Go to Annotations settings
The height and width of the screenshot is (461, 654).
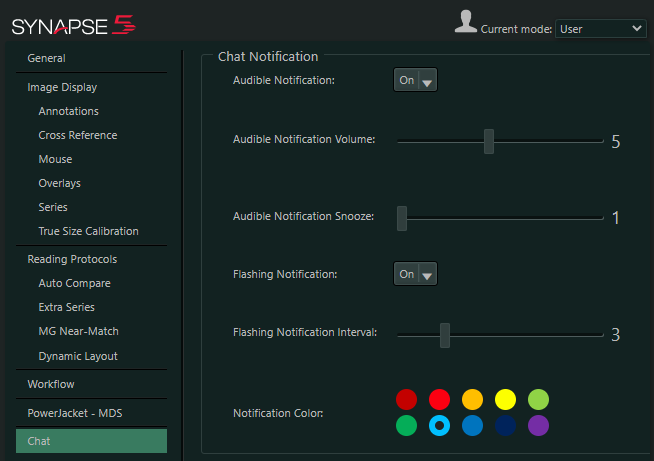pyautogui.click(x=68, y=111)
